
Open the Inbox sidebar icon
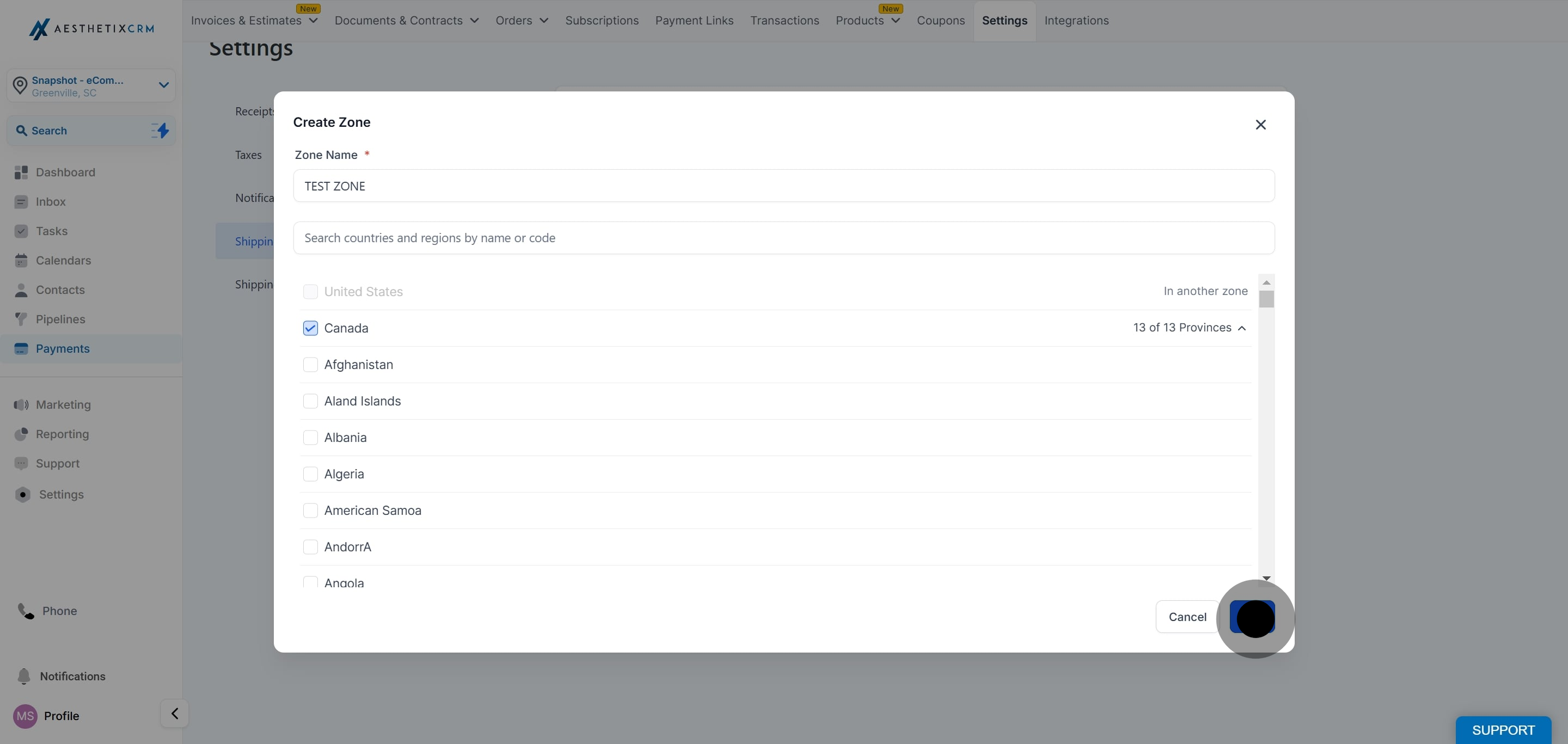click(x=21, y=202)
